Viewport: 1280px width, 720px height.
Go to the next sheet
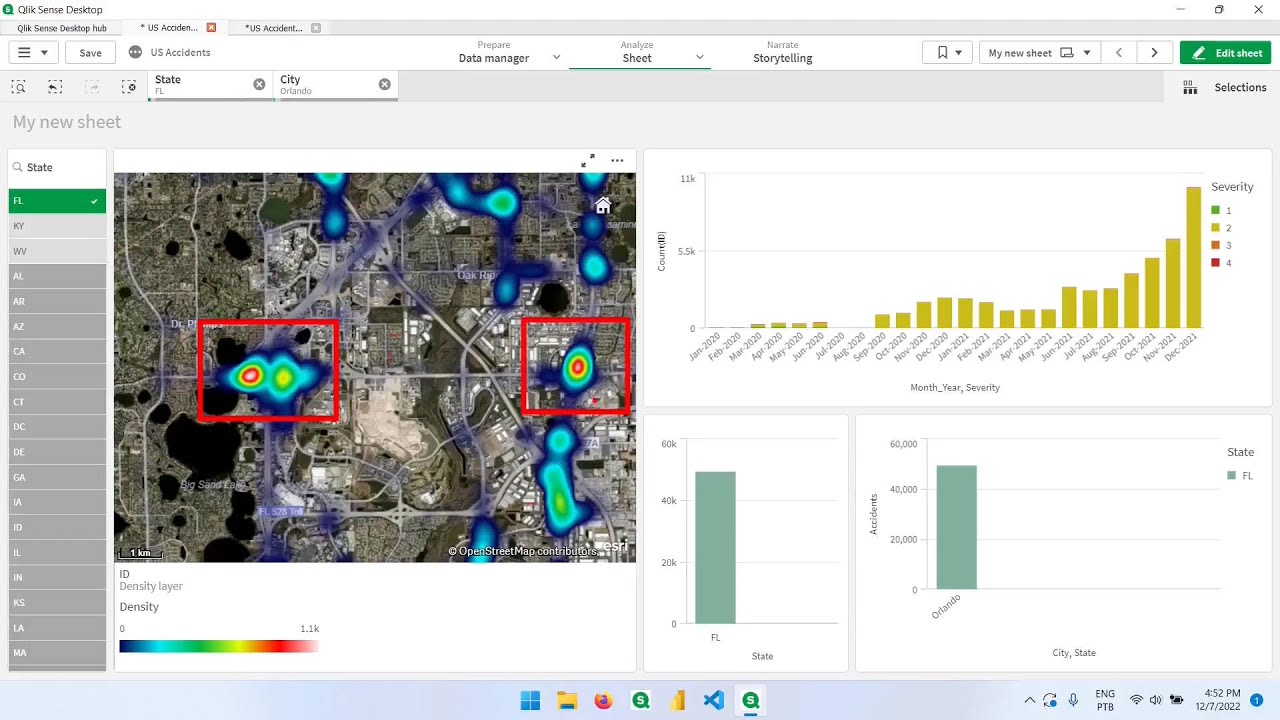pyautogui.click(x=1154, y=53)
